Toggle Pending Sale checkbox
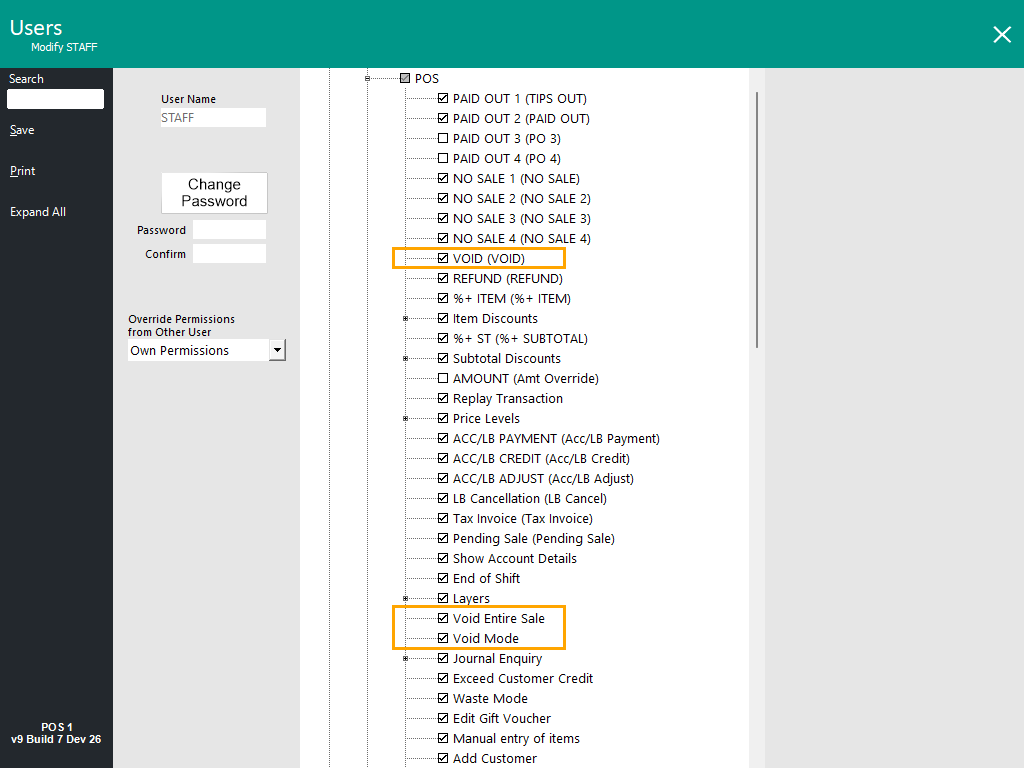Viewport: 1024px width, 768px height. point(443,538)
